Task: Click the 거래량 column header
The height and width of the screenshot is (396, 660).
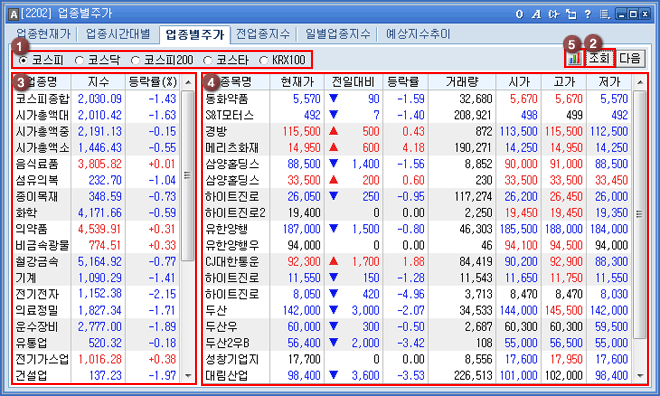Action: pyautogui.click(x=462, y=82)
